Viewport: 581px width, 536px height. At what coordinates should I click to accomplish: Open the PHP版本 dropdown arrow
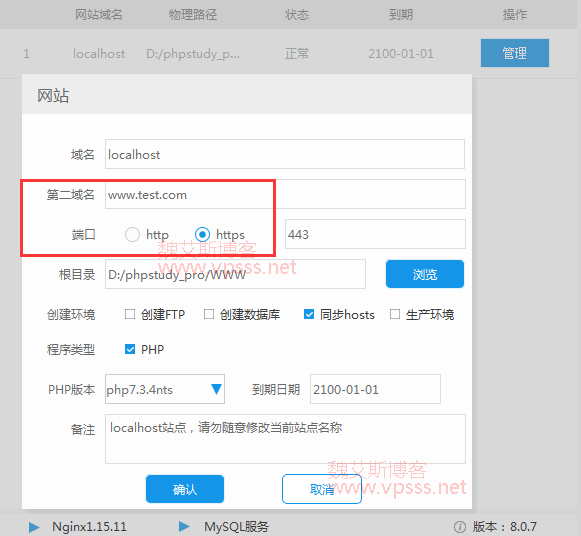216,389
